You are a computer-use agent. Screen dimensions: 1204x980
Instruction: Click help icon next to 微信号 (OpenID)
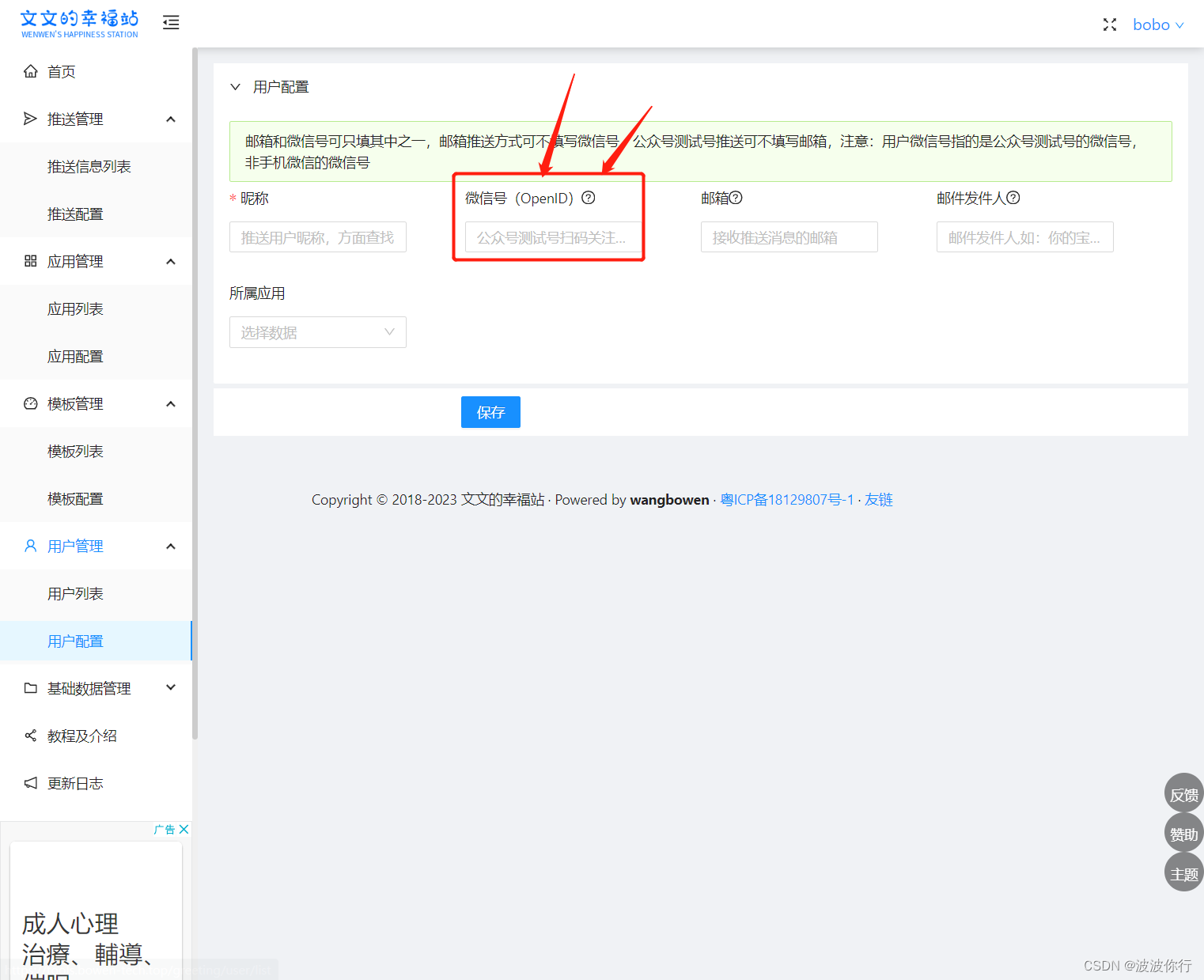pos(589,198)
